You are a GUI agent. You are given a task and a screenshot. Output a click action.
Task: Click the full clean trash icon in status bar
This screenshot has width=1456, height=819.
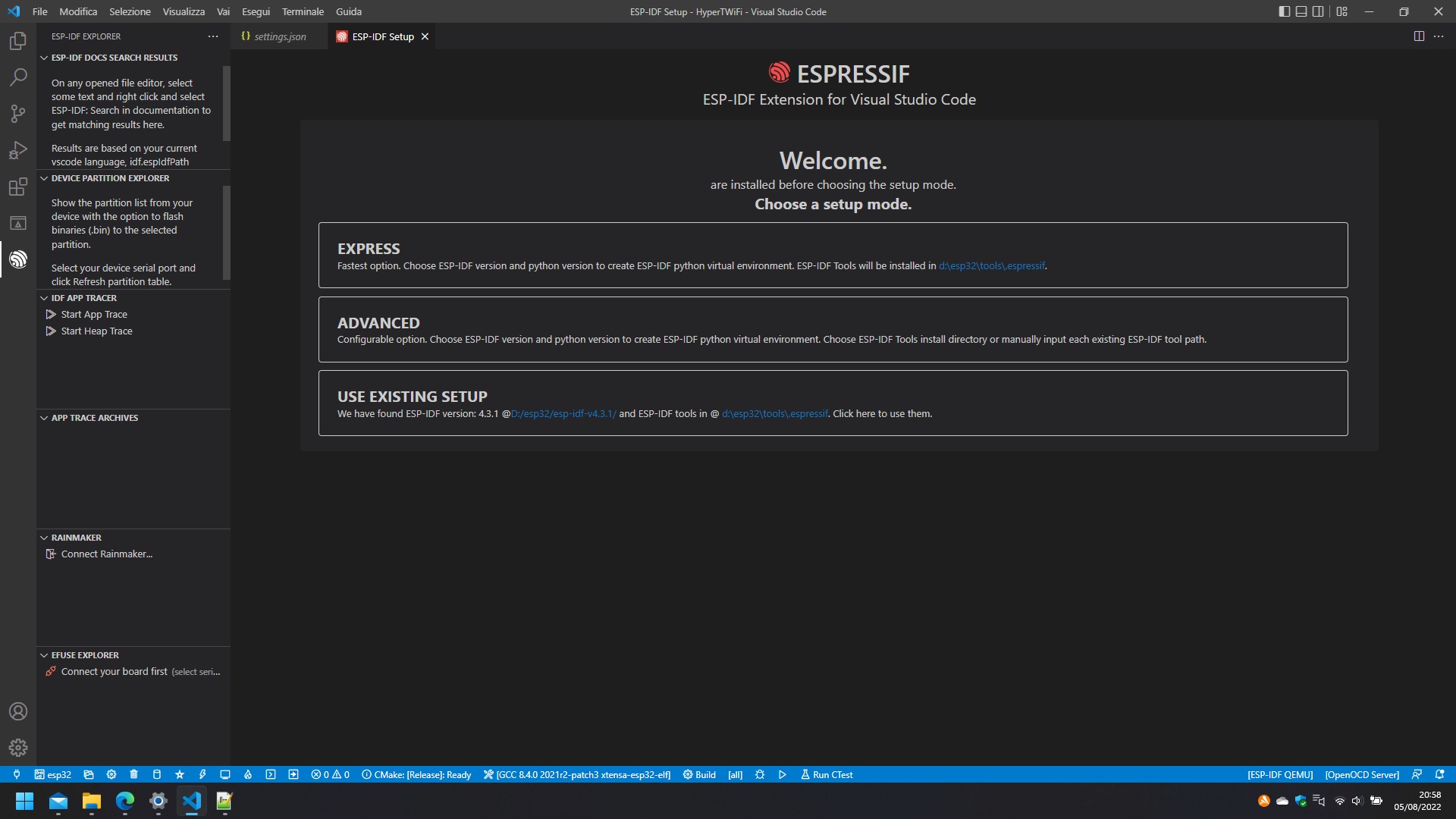[134, 775]
